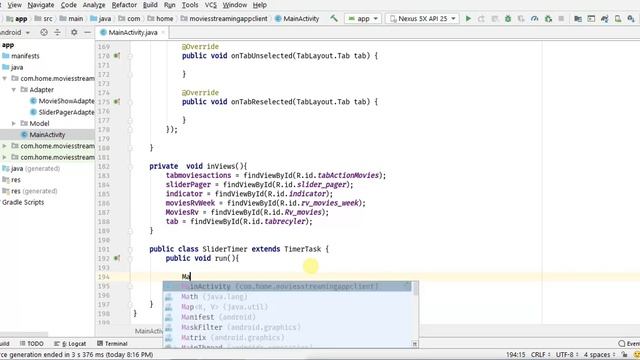Attach debugger to Android process icon
The image size is (640, 360).
[x=548, y=19]
